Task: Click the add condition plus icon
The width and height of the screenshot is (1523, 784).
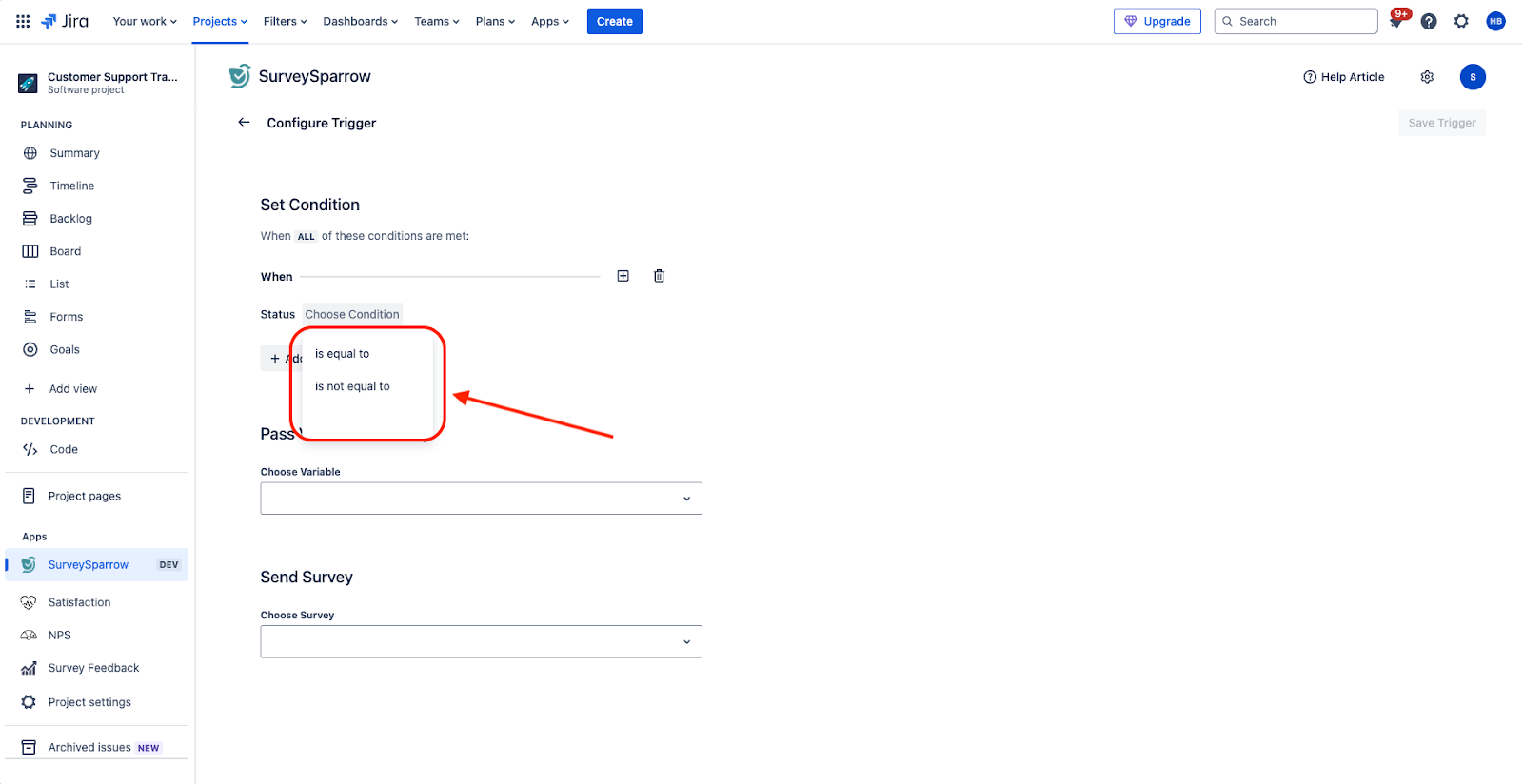Action: [x=623, y=276]
